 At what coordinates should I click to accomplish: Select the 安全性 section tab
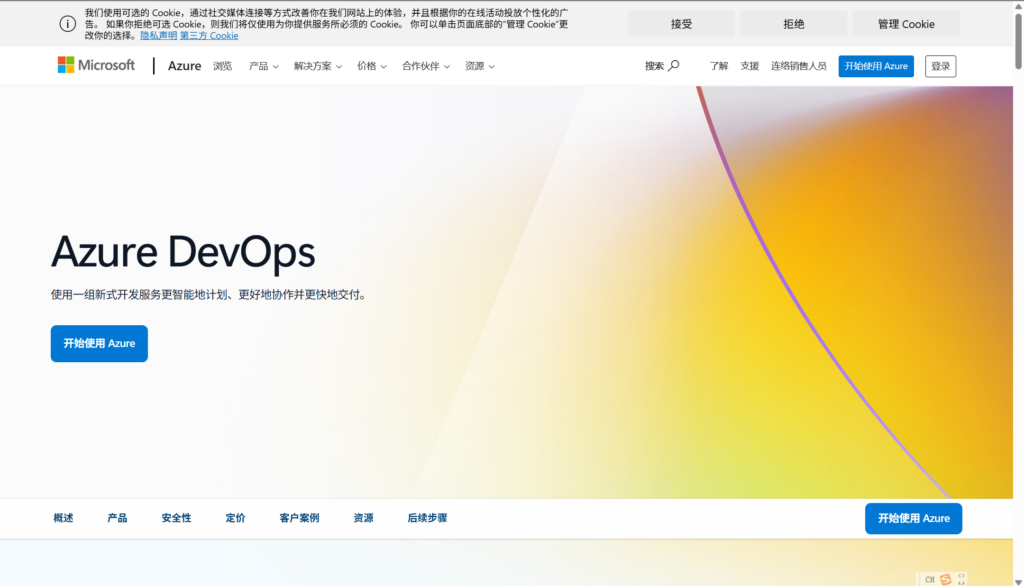point(176,518)
